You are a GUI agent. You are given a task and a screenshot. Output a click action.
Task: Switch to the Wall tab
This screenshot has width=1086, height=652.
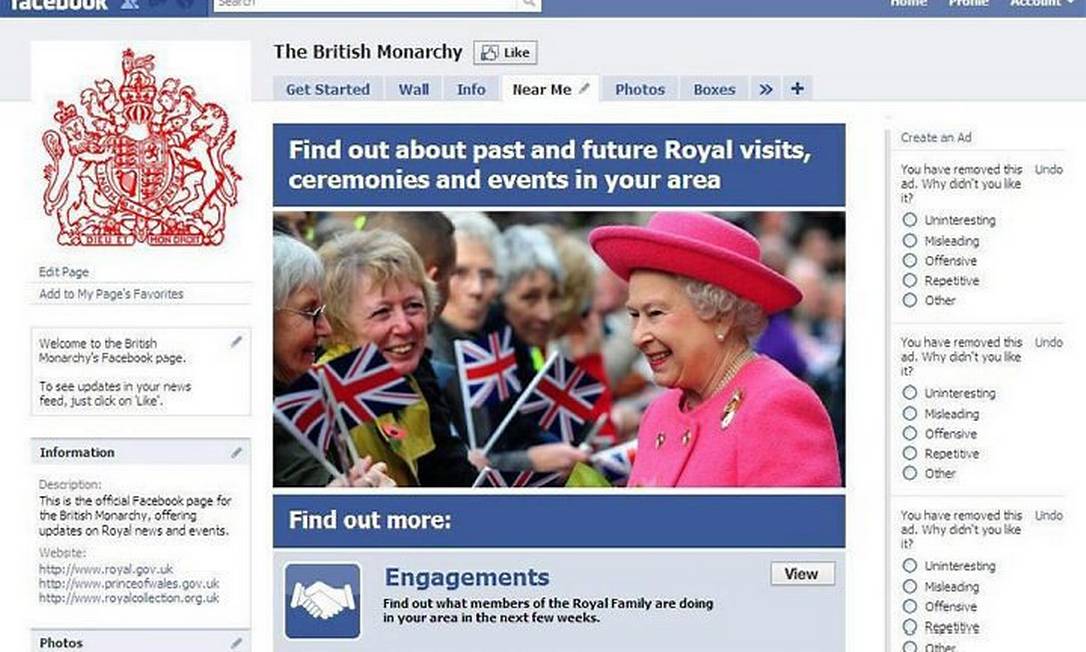point(413,89)
